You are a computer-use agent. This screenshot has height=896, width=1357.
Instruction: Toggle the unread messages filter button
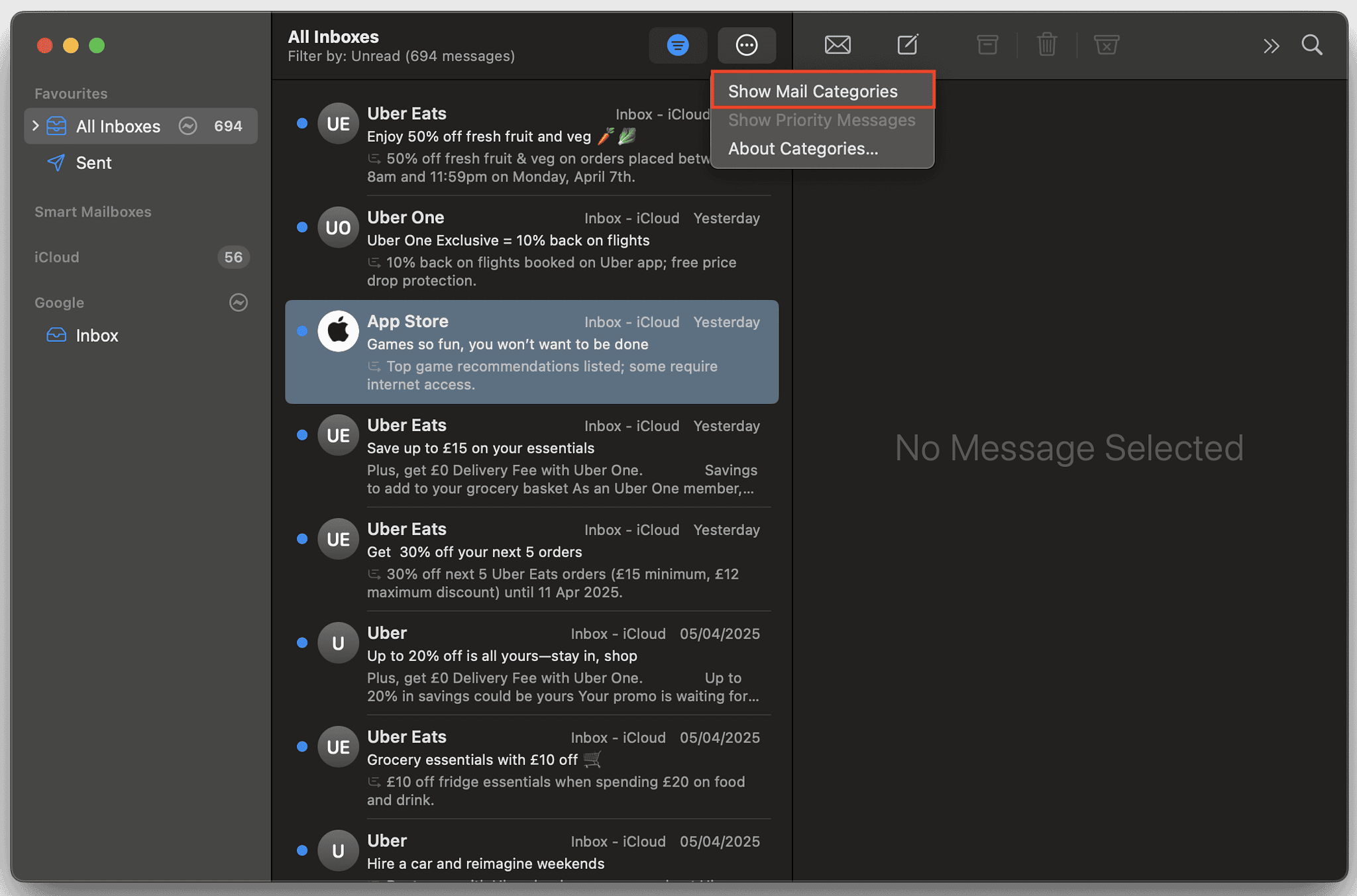677,45
